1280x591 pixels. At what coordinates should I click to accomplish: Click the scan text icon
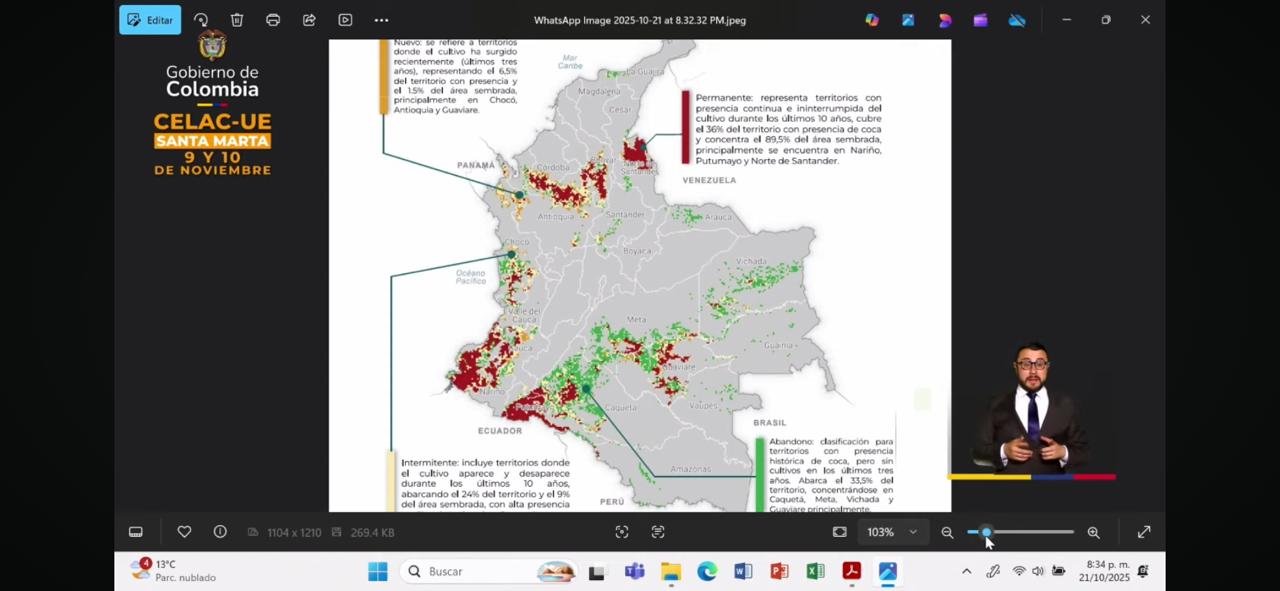658,532
